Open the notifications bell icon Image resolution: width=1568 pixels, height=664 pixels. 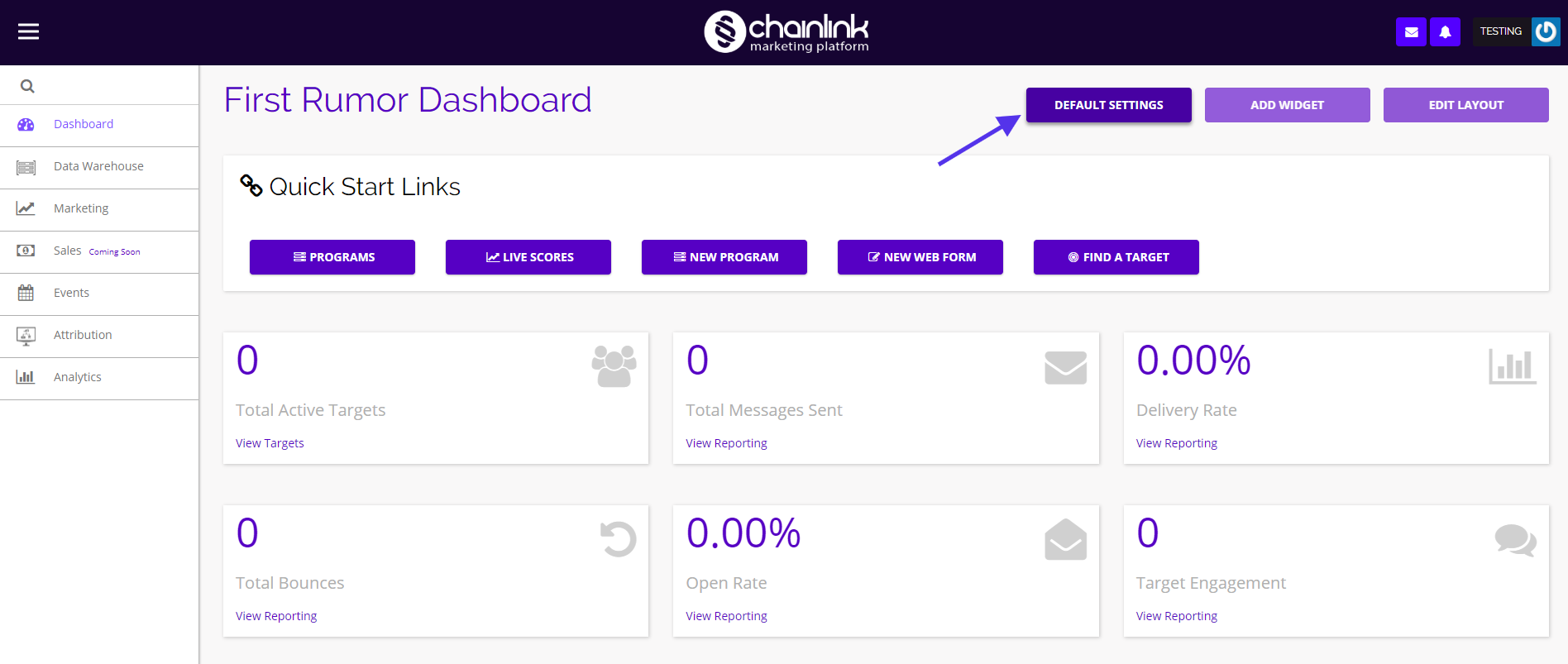coord(1445,32)
